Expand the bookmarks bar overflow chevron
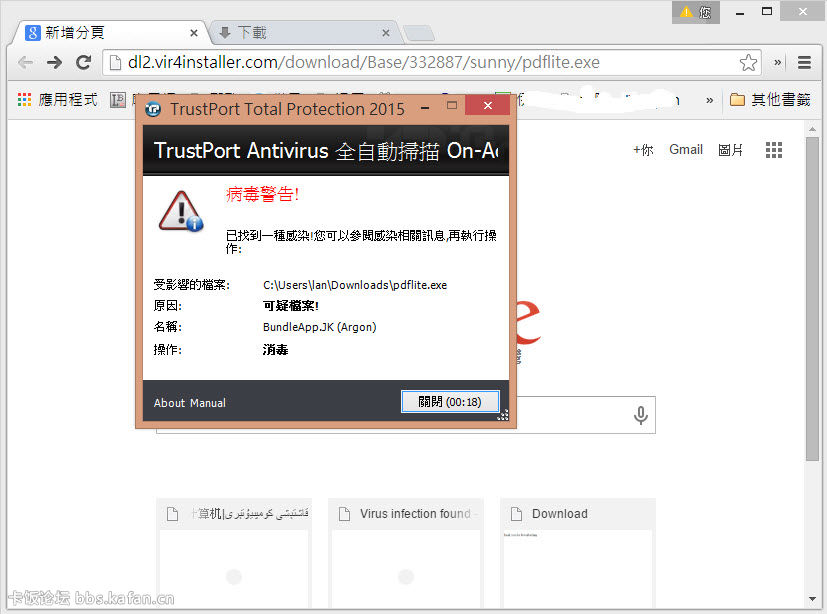Screen dimensions: 827x614 click(x=710, y=100)
